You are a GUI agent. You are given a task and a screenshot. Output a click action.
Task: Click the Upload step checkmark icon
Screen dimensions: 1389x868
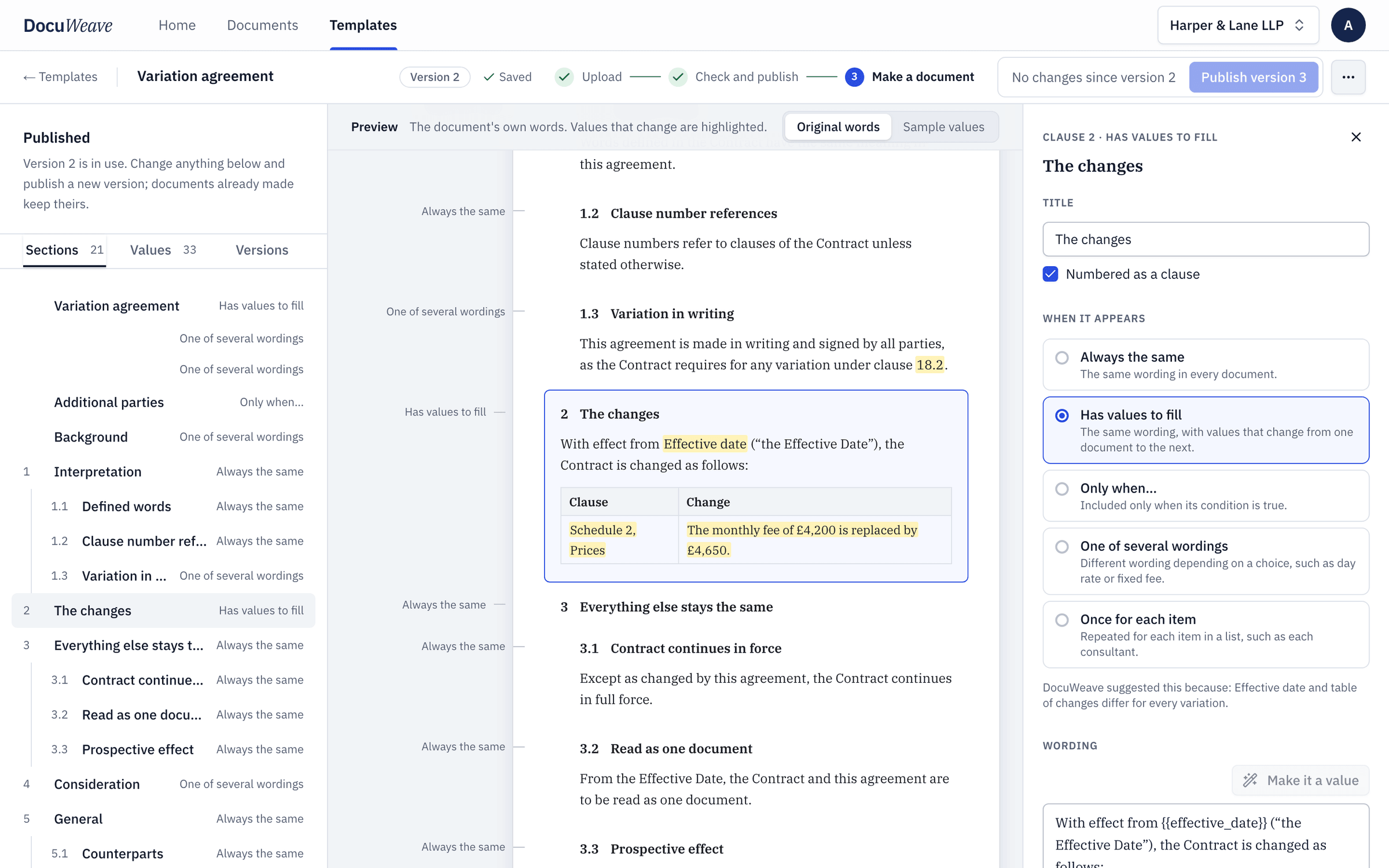[x=564, y=77]
